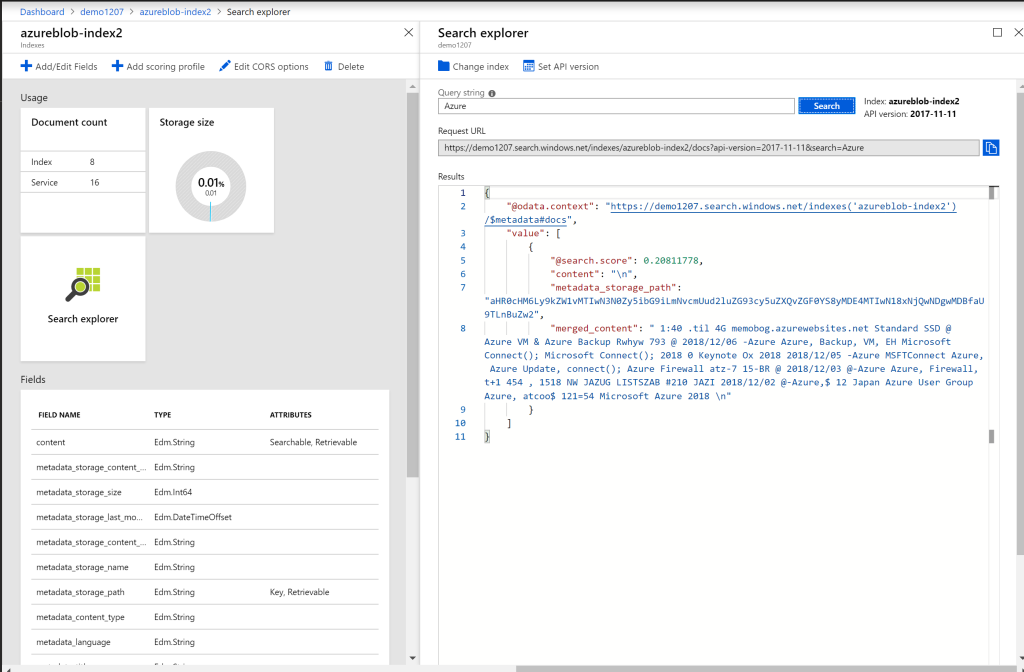Viewport: 1024px width, 672px height.
Task: Close the azureblob-index2 blade
Action: (408, 32)
